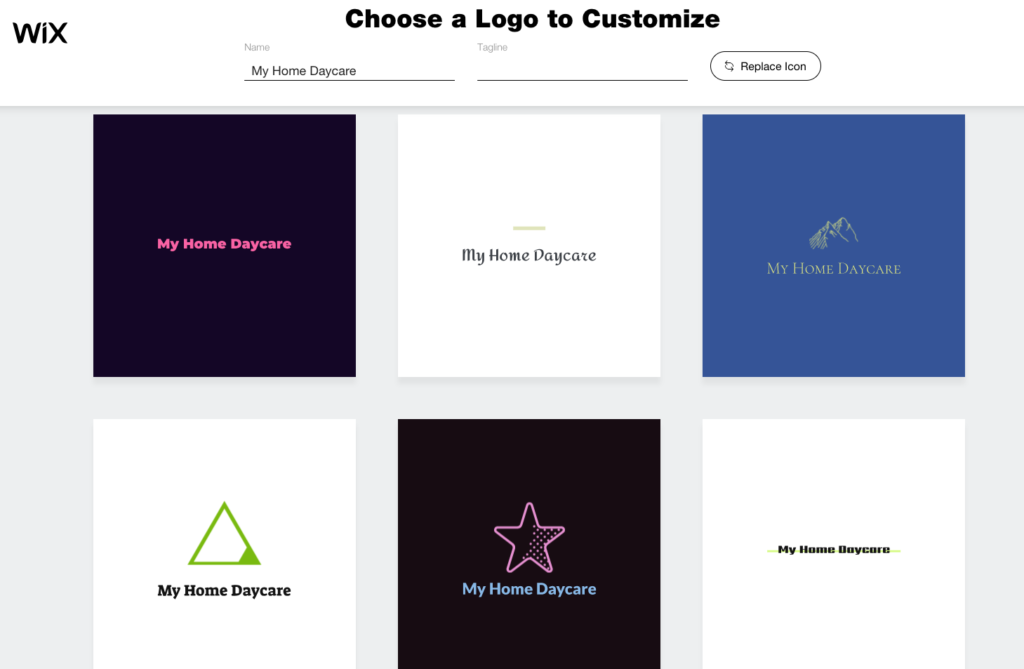1024x669 pixels.
Task: Choose the white logo with script font
Action: pos(528,246)
